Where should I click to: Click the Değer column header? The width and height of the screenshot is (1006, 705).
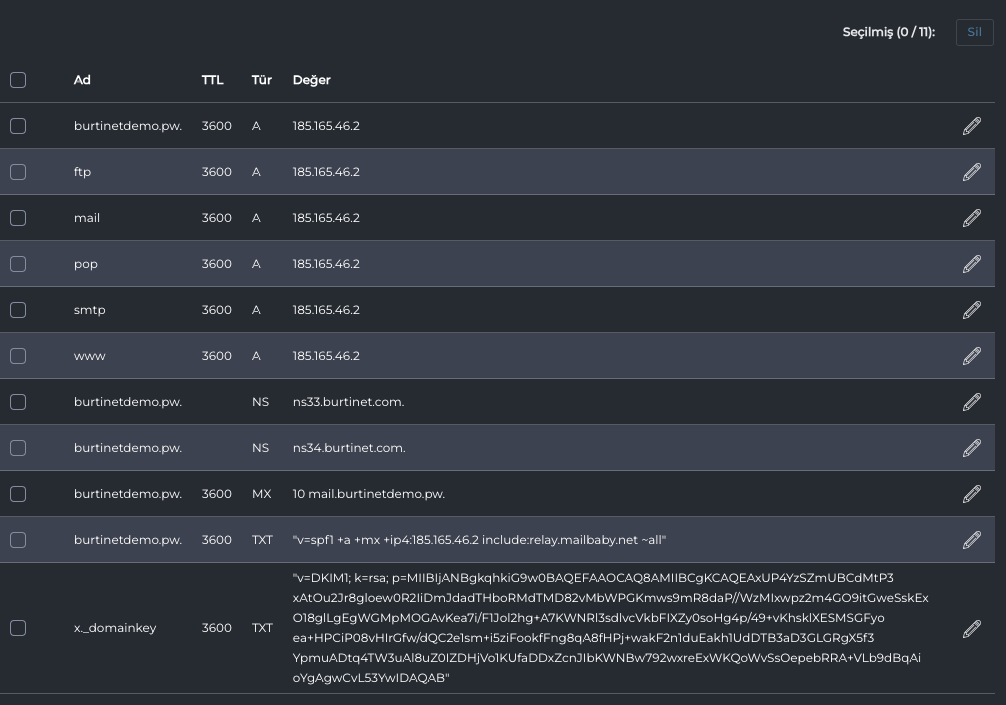[311, 80]
